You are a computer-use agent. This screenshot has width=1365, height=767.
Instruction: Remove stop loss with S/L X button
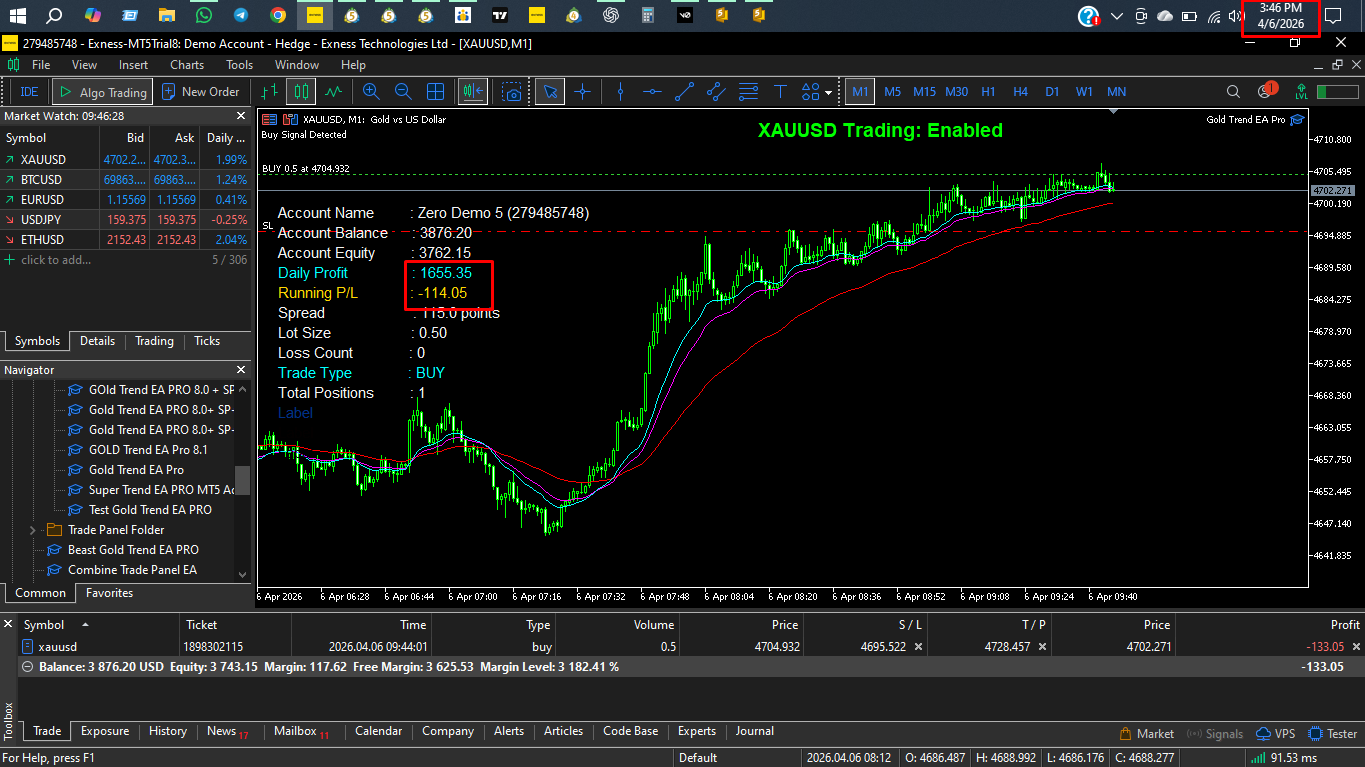[919, 647]
